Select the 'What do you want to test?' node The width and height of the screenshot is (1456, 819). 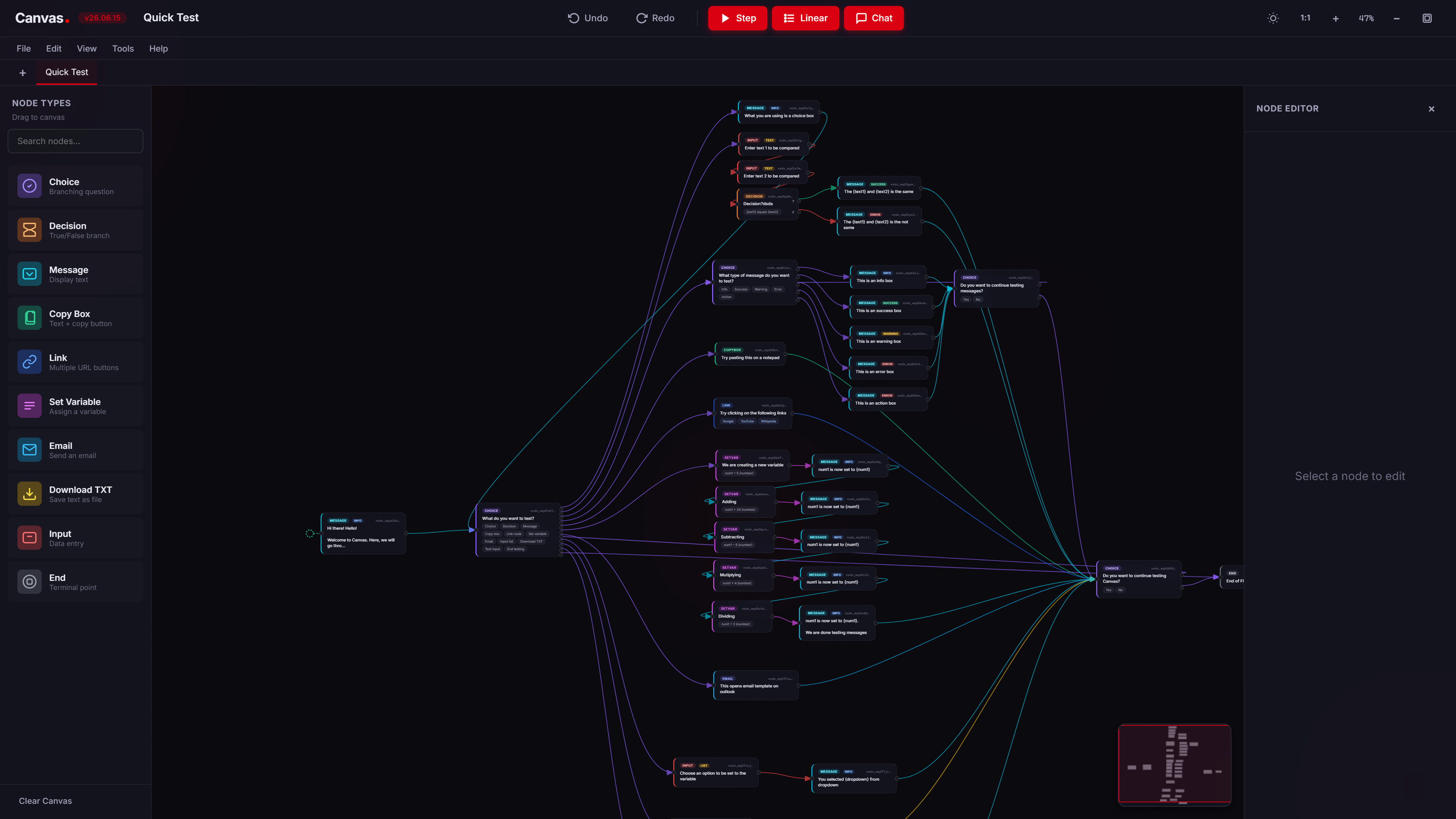pyautogui.click(x=518, y=530)
